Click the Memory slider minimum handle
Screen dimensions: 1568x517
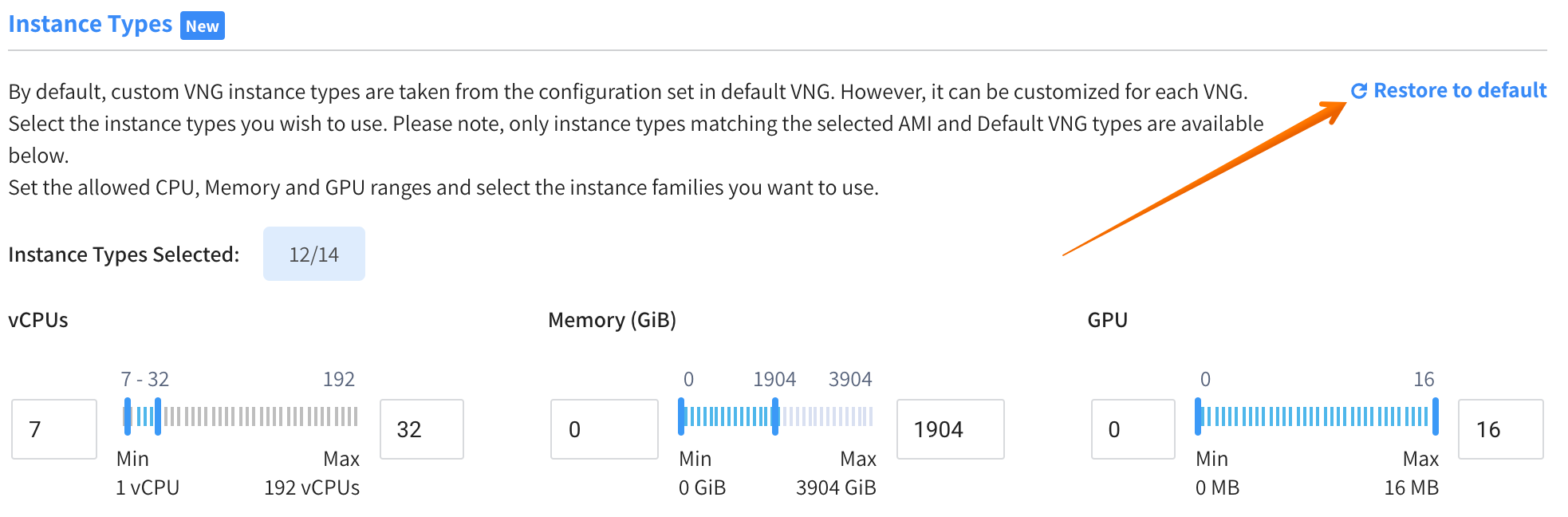(x=681, y=416)
